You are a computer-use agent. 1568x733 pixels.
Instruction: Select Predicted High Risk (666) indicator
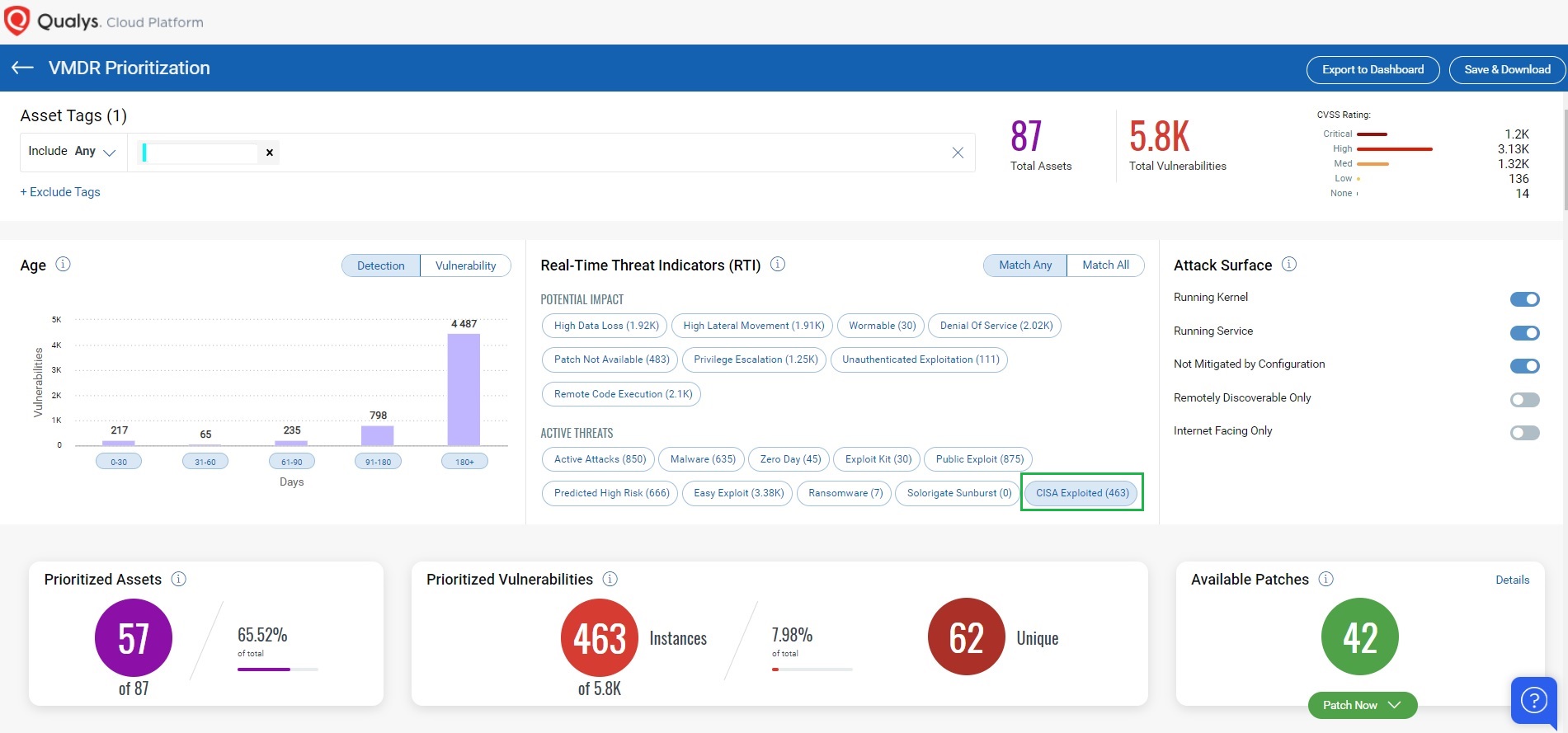click(610, 493)
